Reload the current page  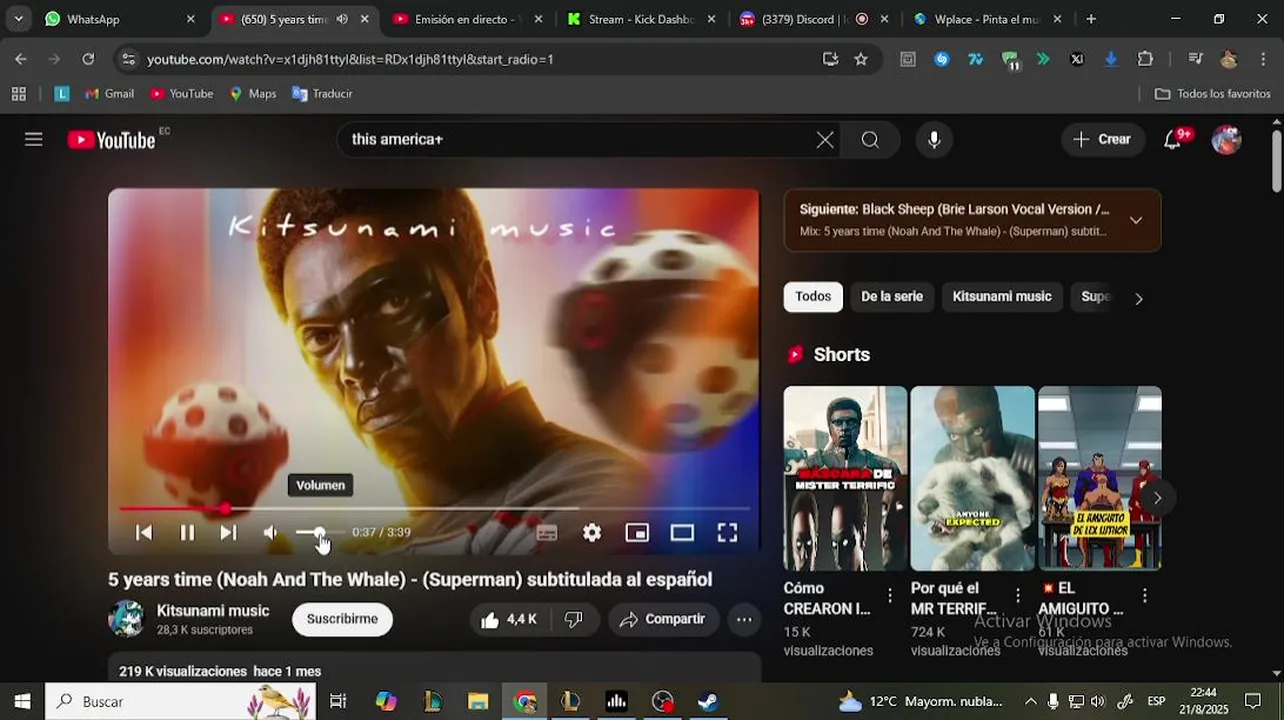pyautogui.click(x=88, y=59)
